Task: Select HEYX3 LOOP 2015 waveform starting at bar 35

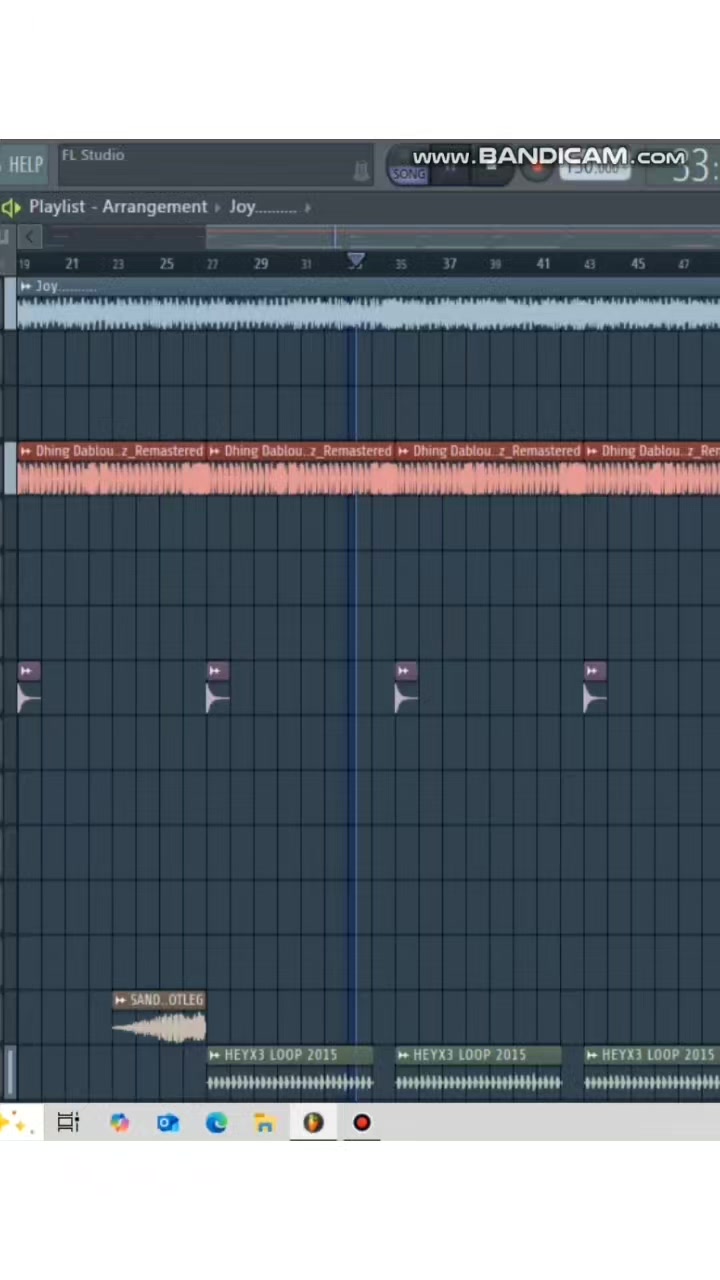Action: point(479,1081)
